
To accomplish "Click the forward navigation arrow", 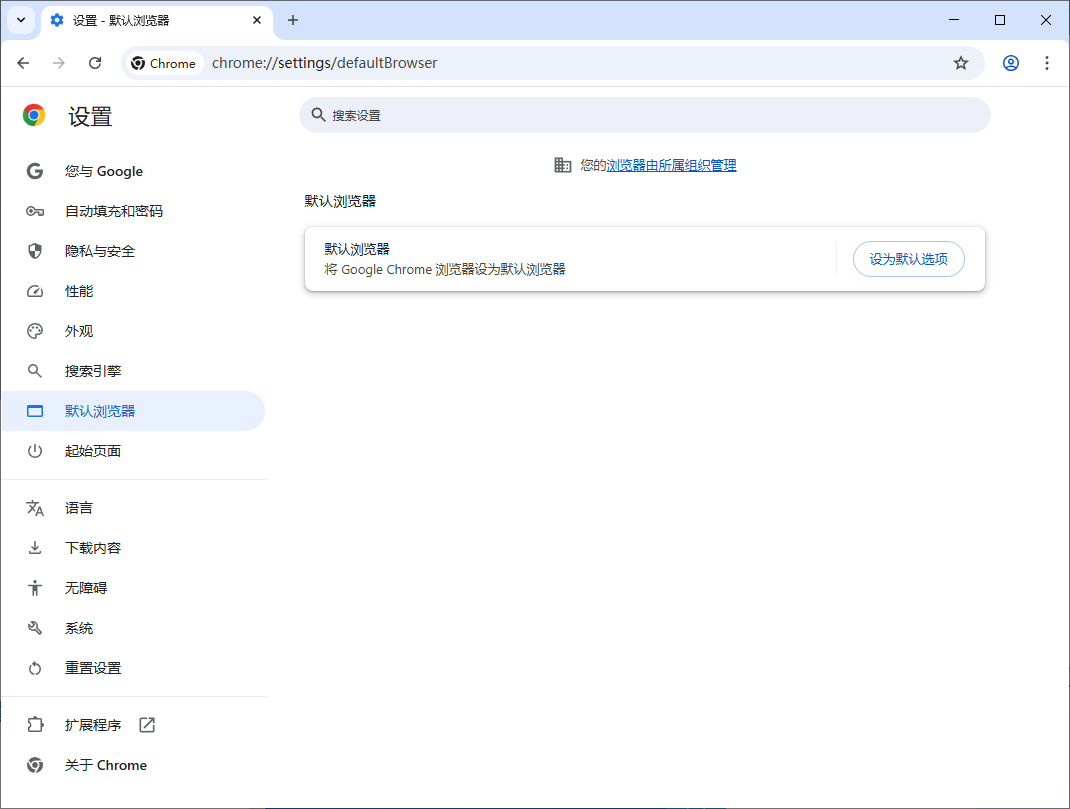I will pos(59,63).
